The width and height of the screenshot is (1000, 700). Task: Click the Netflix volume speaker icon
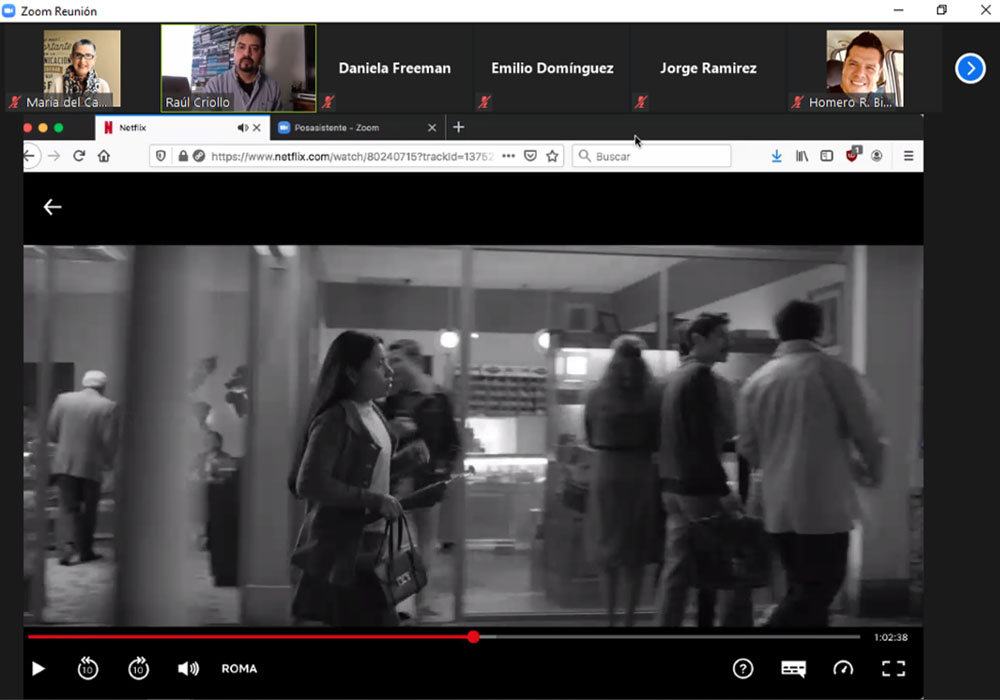(188, 668)
